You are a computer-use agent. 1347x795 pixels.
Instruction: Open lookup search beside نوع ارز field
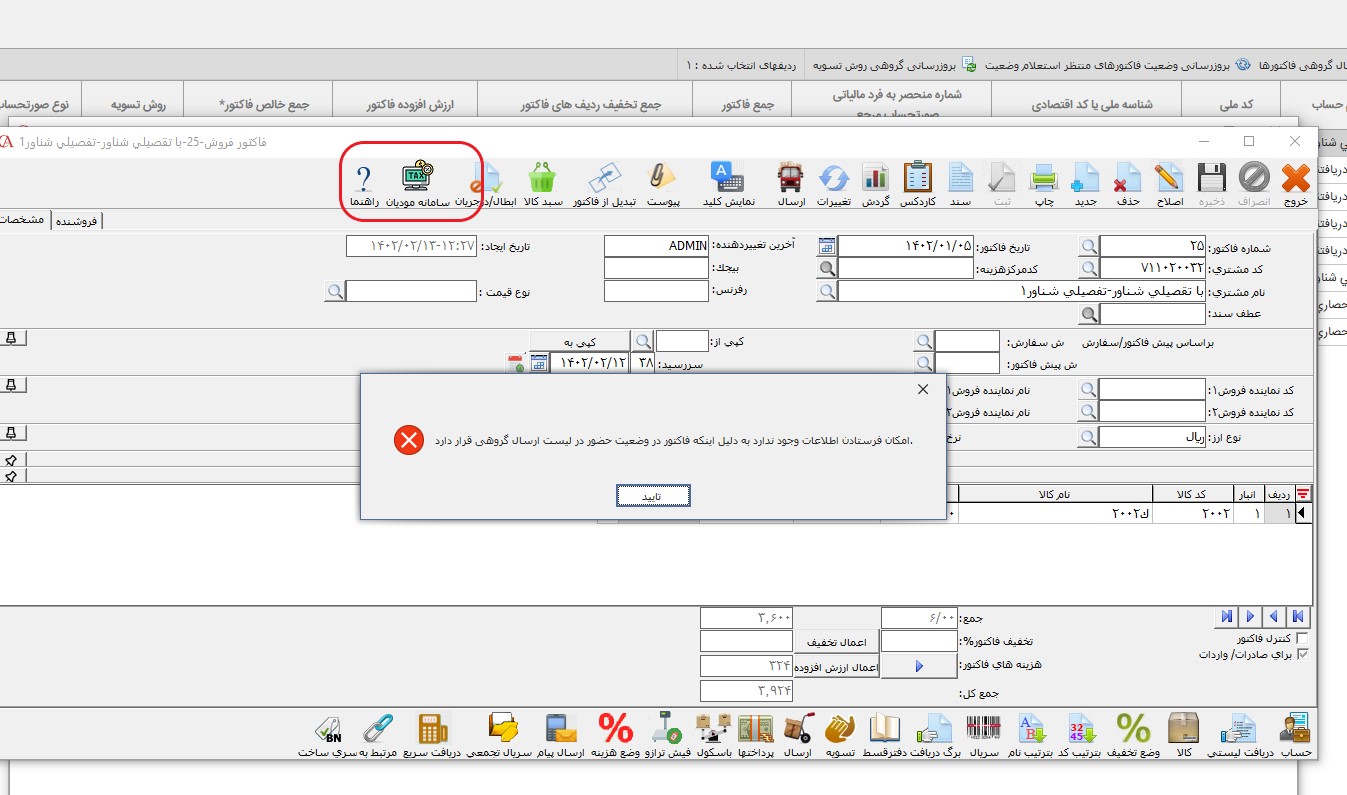click(x=1087, y=437)
